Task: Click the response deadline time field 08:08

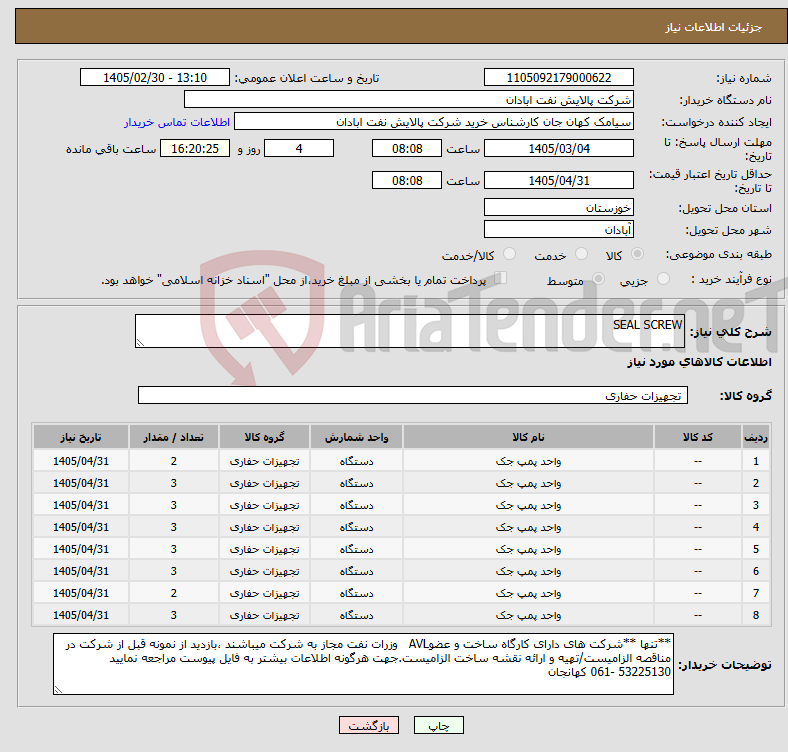Action: 407,148
